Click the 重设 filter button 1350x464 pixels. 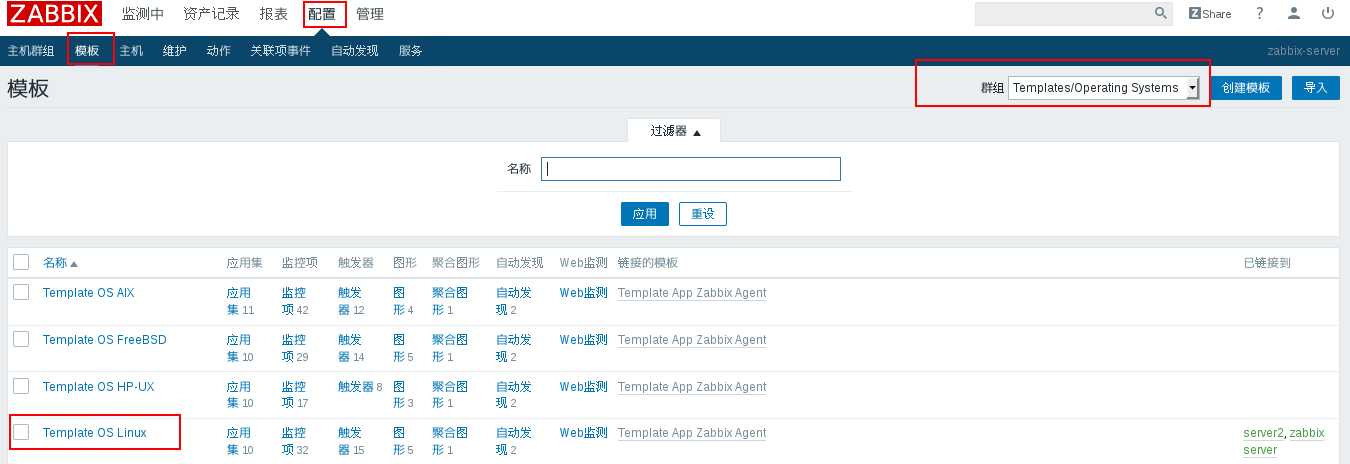(x=703, y=214)
